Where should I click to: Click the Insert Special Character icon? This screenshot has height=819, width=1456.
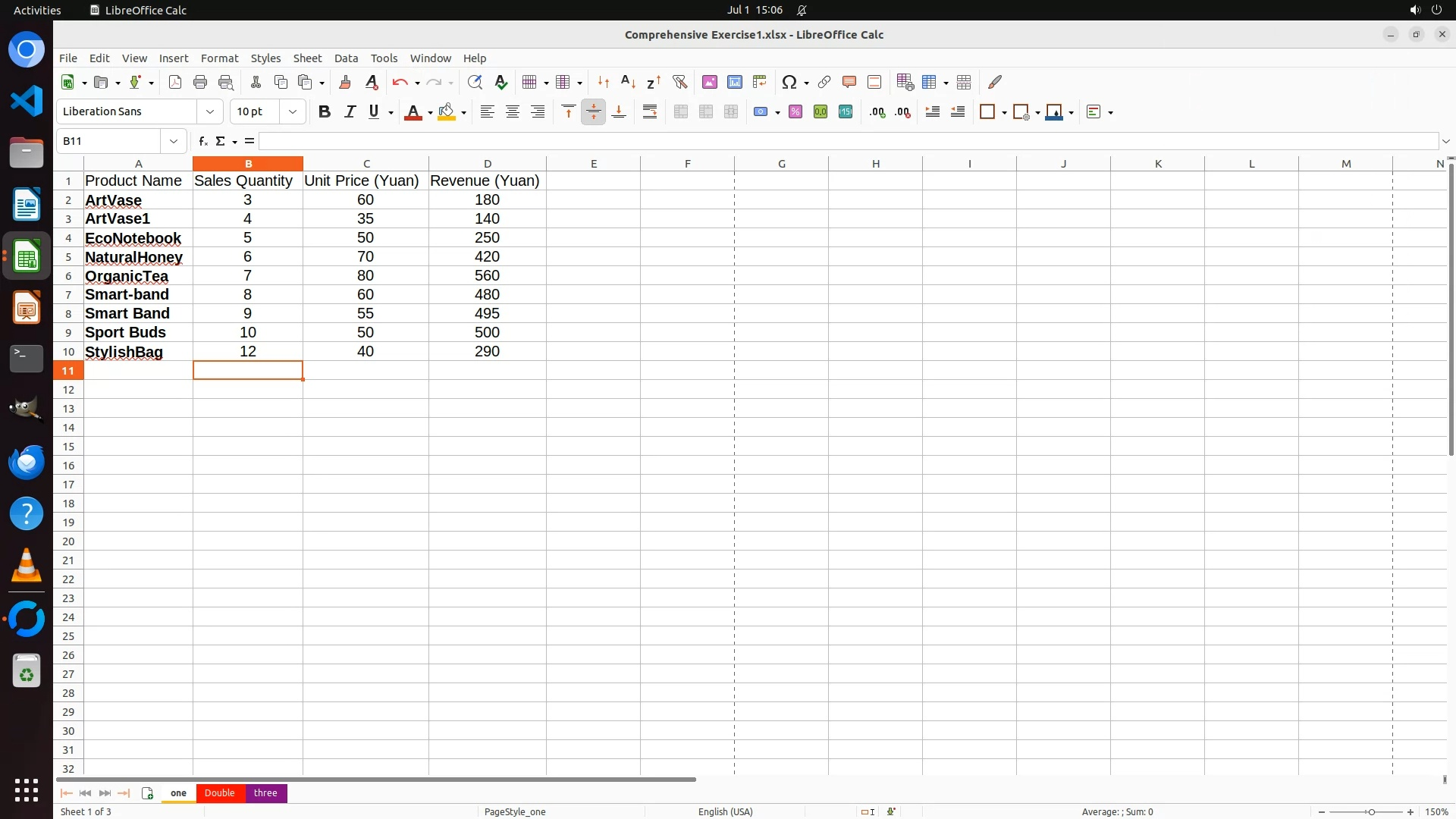(789, 82)
